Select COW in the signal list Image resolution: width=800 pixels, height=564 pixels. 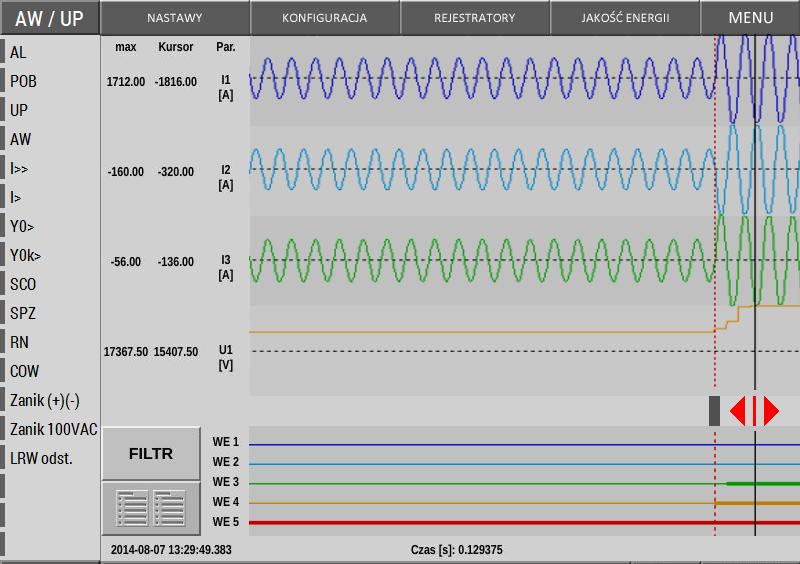click(x=24, y=372)
